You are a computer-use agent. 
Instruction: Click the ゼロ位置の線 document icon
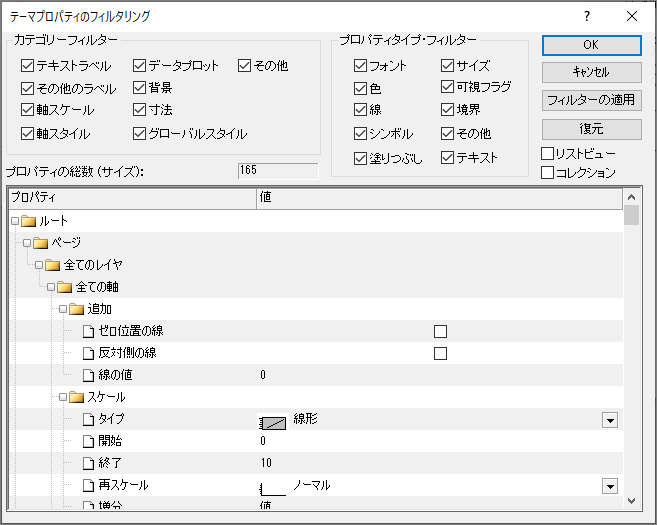click(x=88, y=331)
